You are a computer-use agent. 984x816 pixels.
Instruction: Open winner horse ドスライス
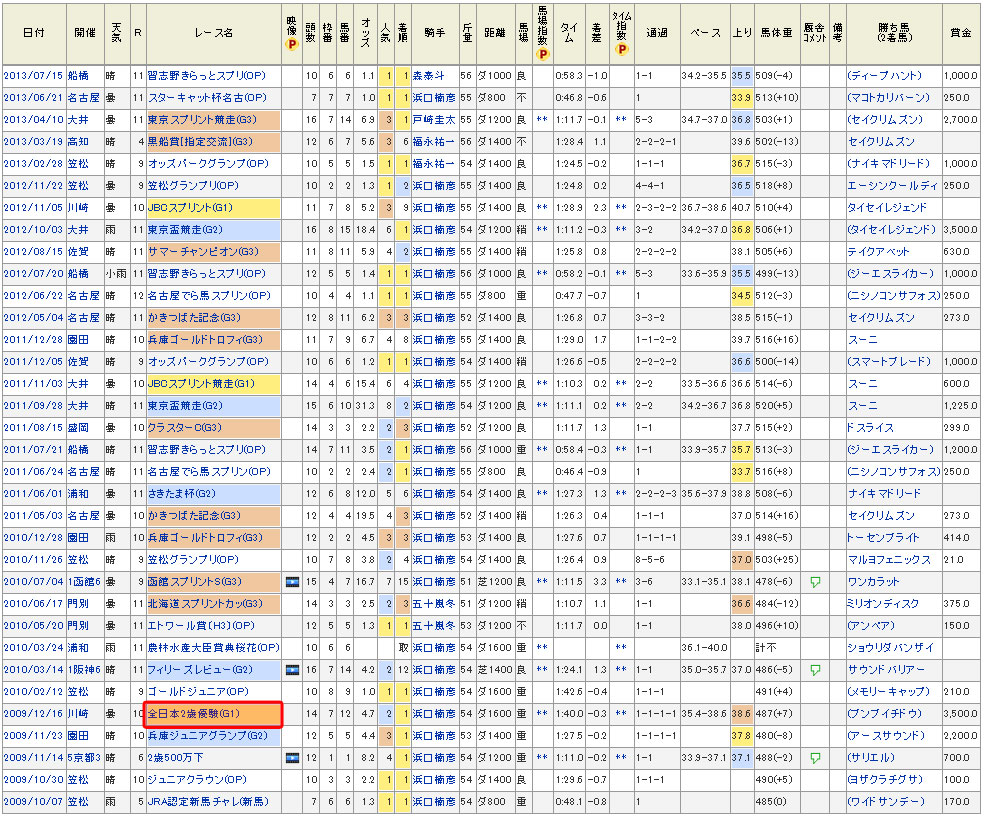[870, 427]
